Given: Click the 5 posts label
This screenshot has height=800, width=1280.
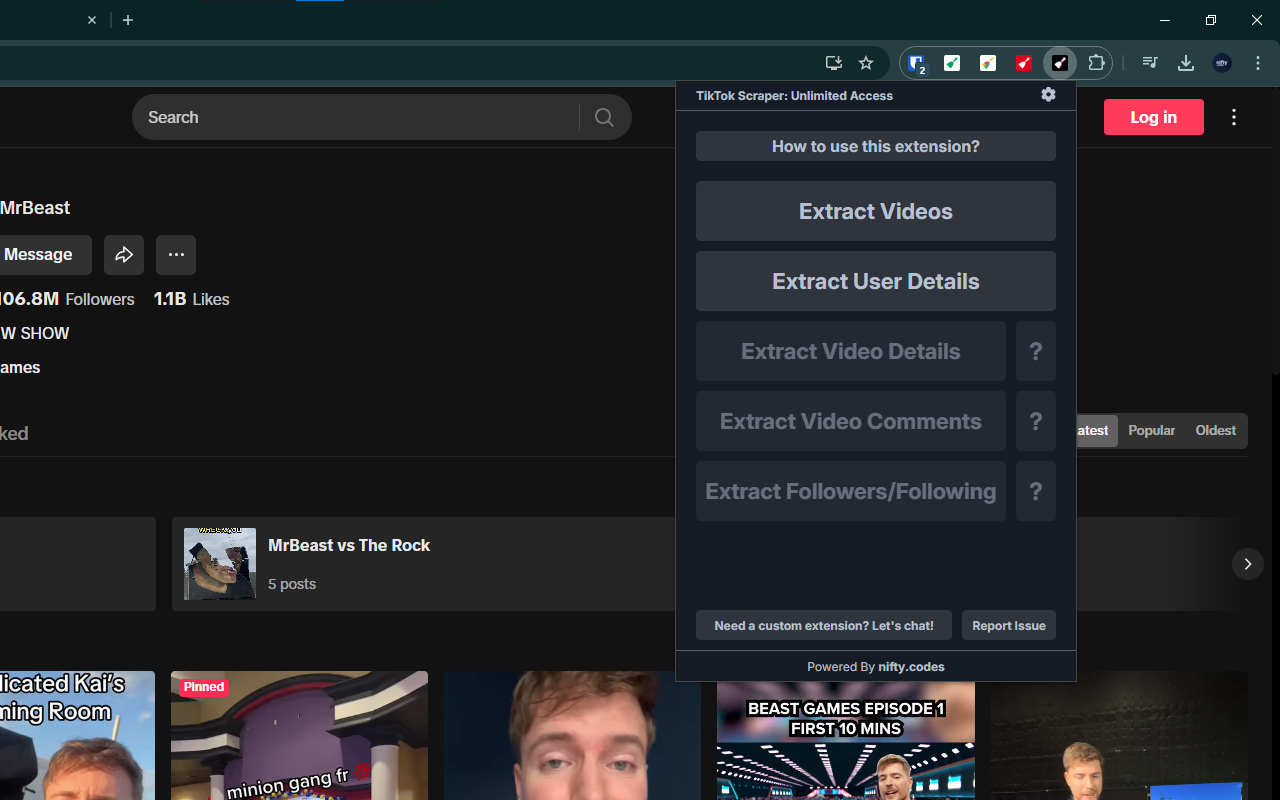Looking at the screenshot, I should click(x=292, y=584).
